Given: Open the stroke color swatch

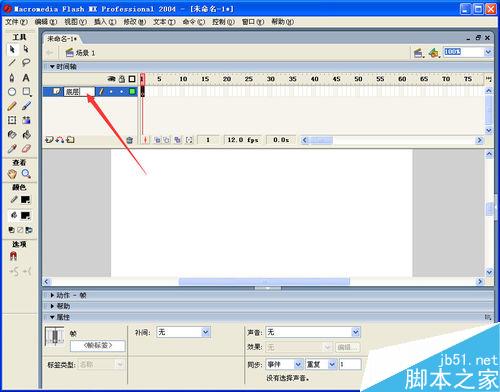Looking at the screenshot, I should [26, 200].
